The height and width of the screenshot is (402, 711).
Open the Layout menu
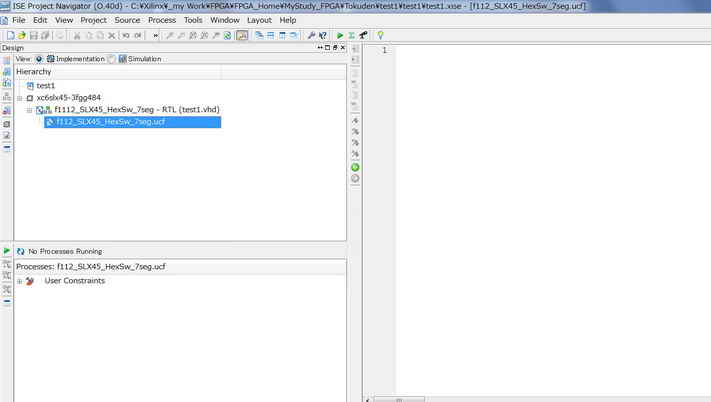point(259,20)
